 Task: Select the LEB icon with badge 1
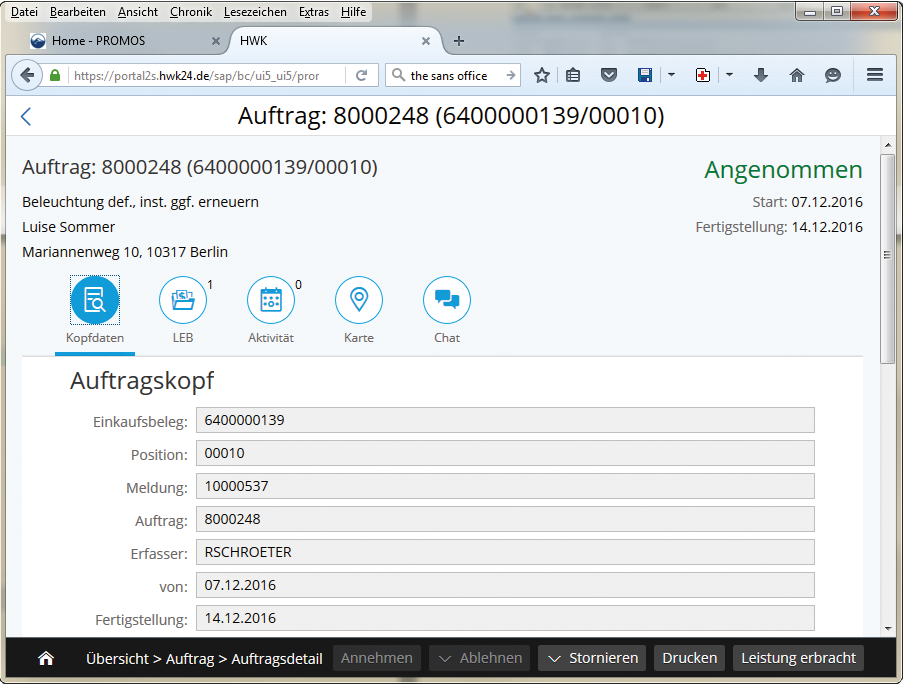click(x=182, y=299)
